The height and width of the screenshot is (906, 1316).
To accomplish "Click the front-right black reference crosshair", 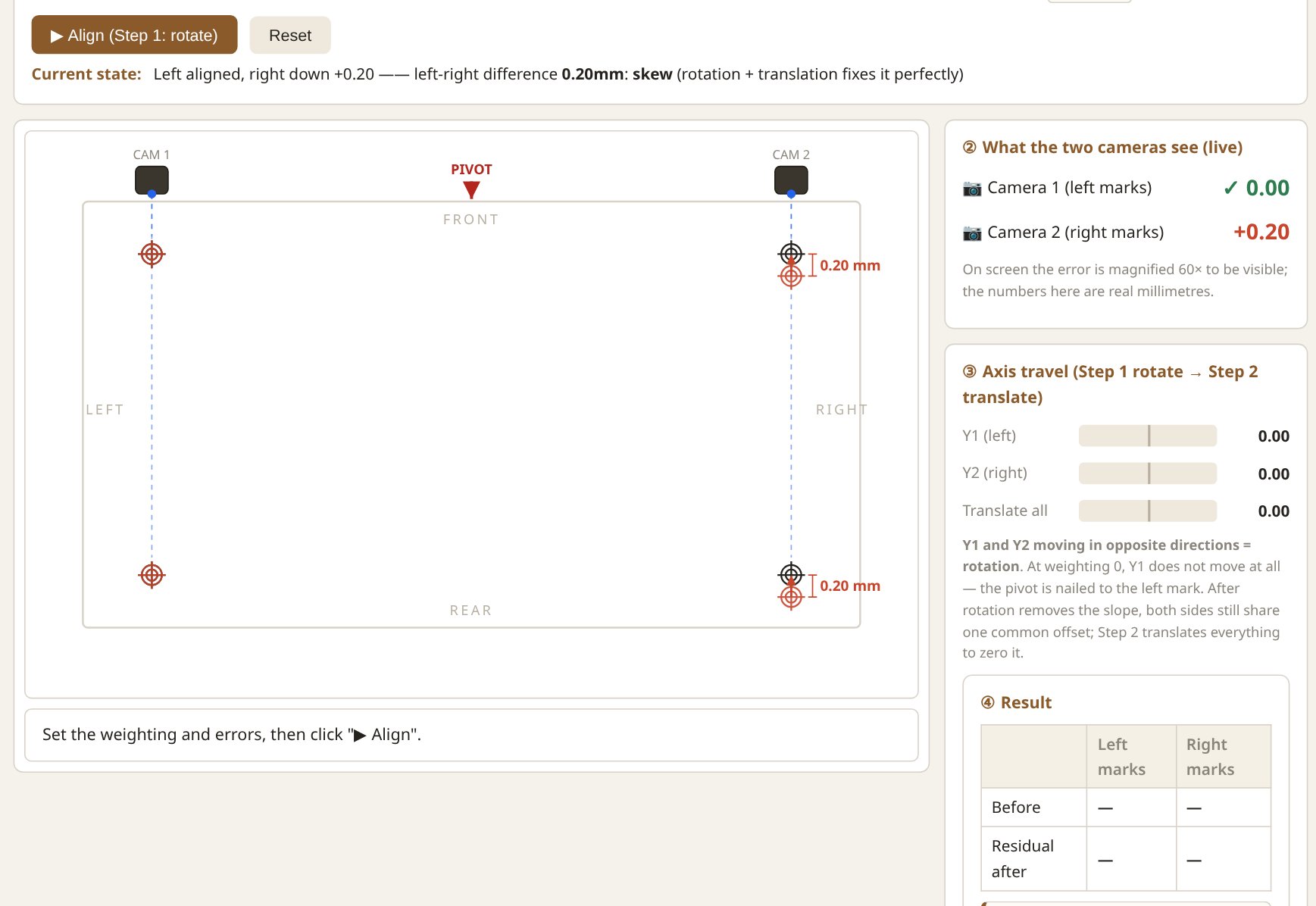I will click(x=791, y=253).
